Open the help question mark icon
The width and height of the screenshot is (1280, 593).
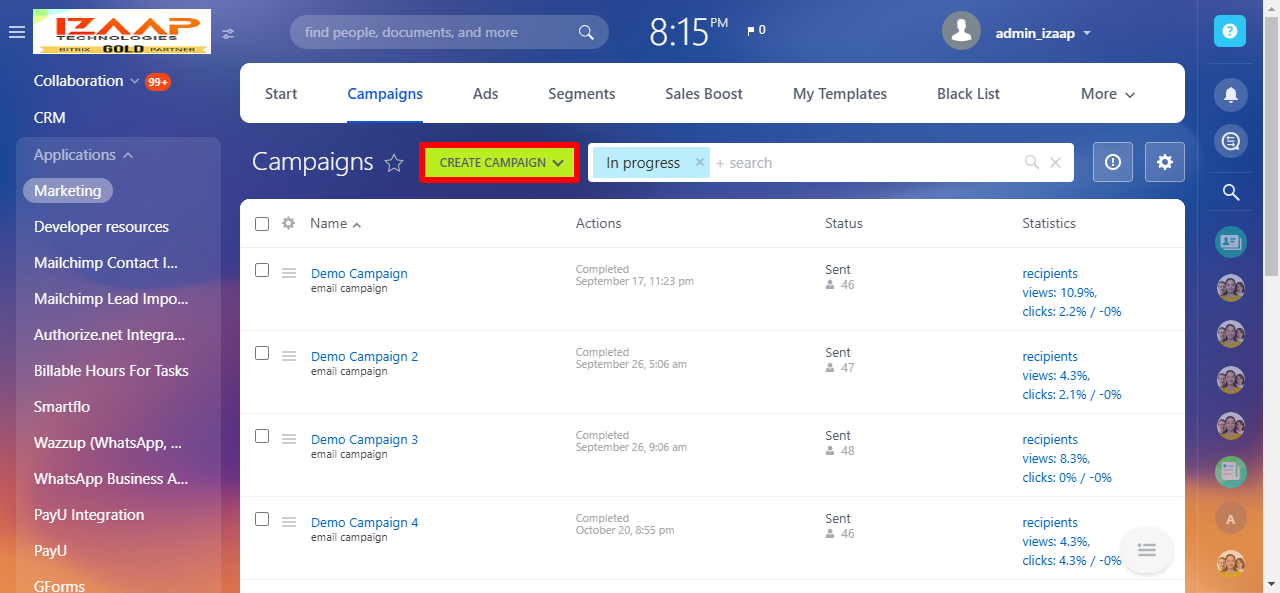coord(1230,32)
